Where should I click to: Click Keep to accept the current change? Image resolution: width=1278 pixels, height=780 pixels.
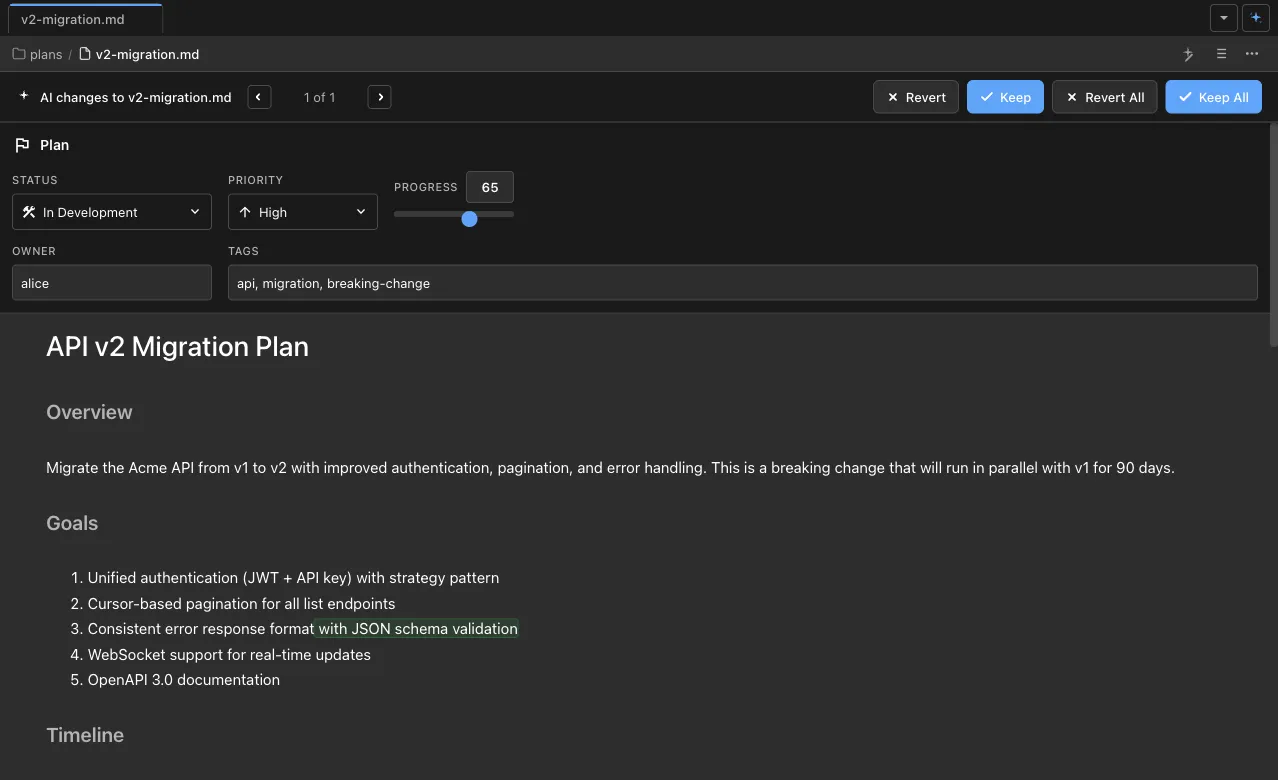(x=1005, y=97)
